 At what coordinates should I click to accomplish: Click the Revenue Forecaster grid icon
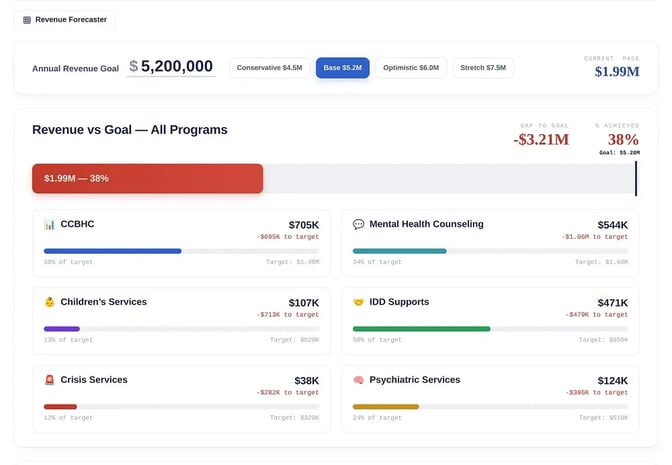pyautogui.click(x=27, y=20)
